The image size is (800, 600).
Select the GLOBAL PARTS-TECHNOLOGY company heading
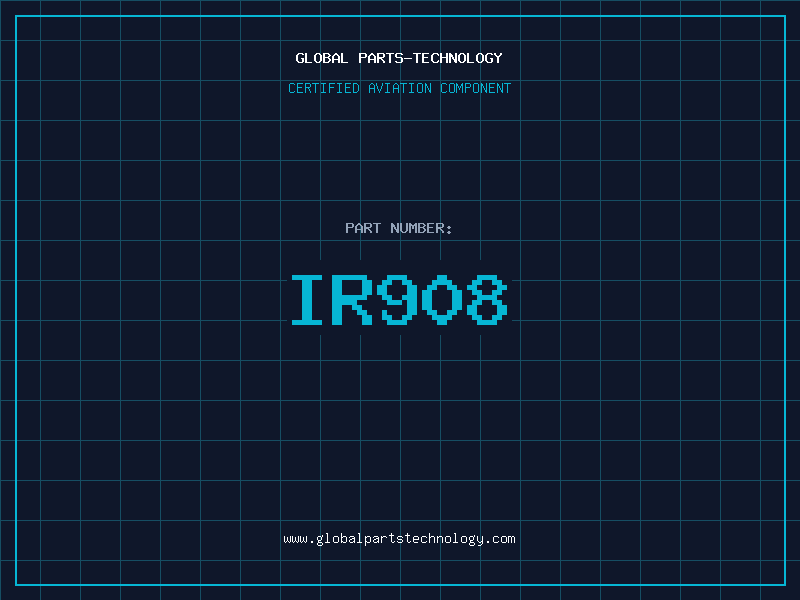point(399,58)
